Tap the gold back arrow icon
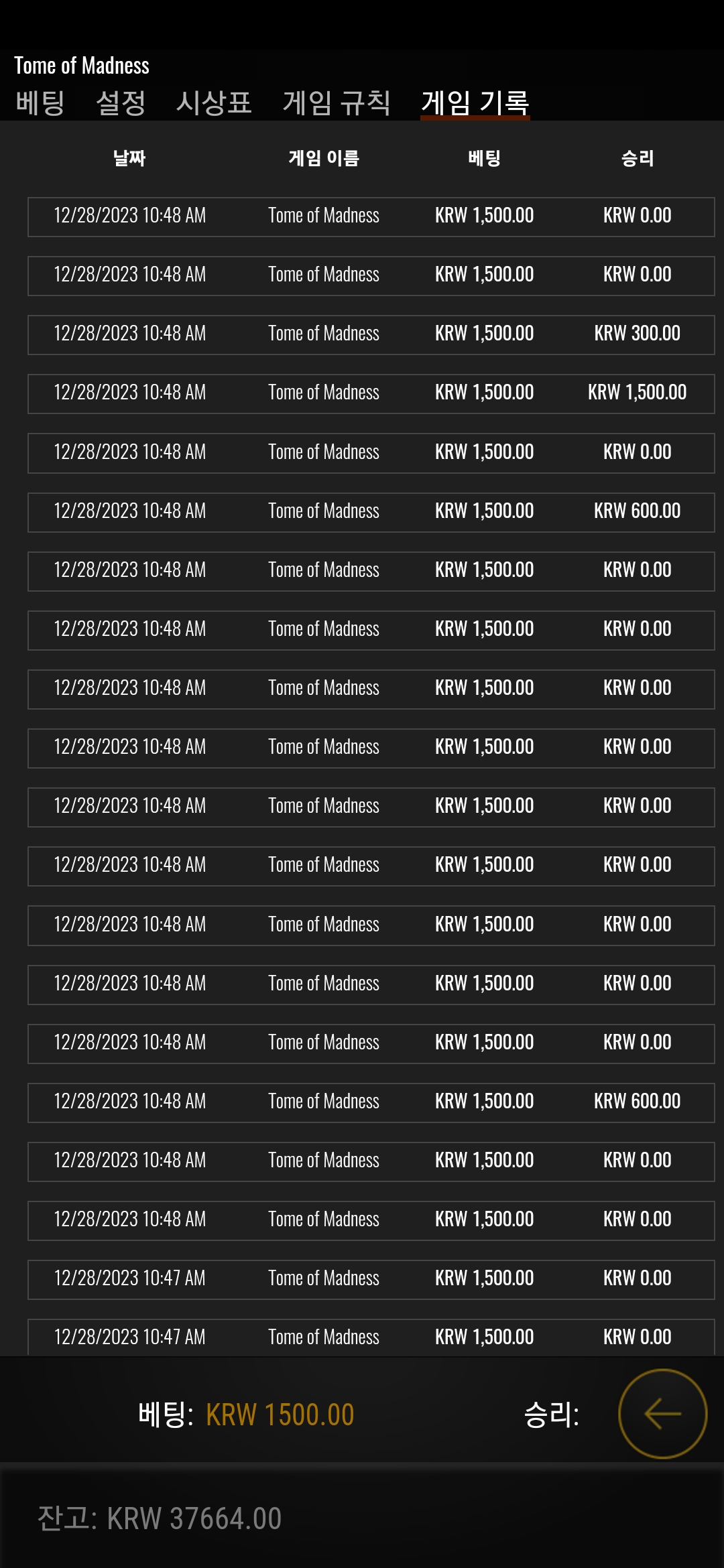 [662, 1414]
